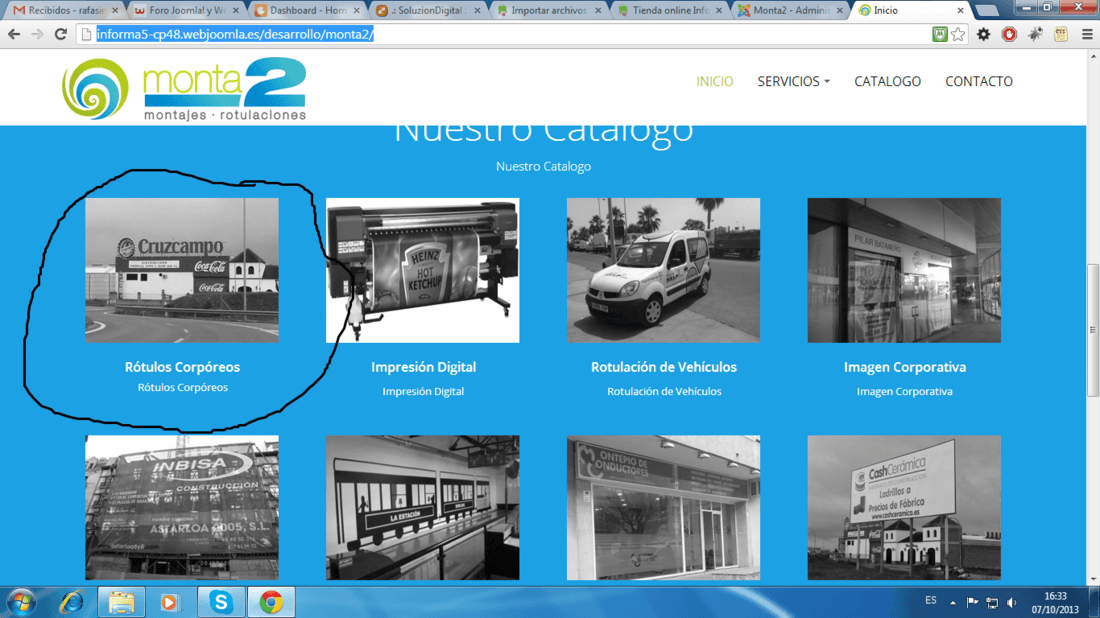
Task: Click the bold Impresión Digital title link
Action: [423, 367]
